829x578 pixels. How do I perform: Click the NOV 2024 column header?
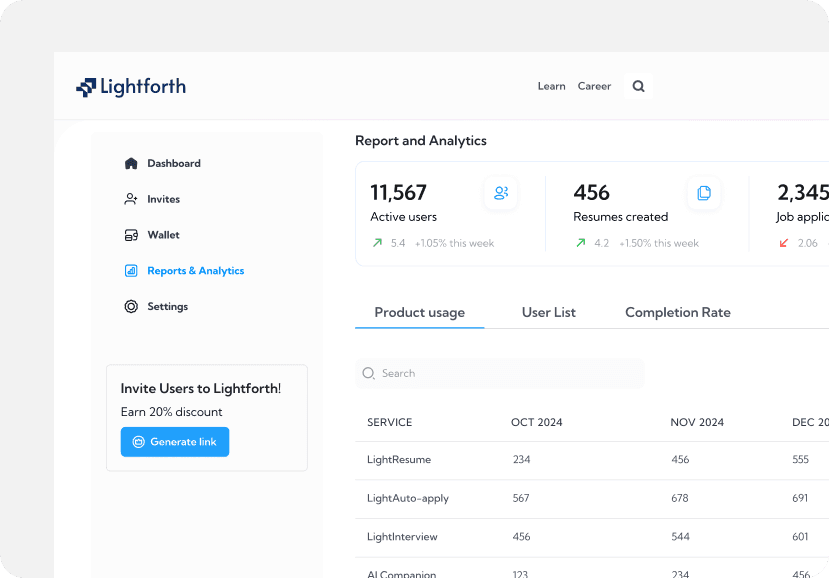point(697,422)
